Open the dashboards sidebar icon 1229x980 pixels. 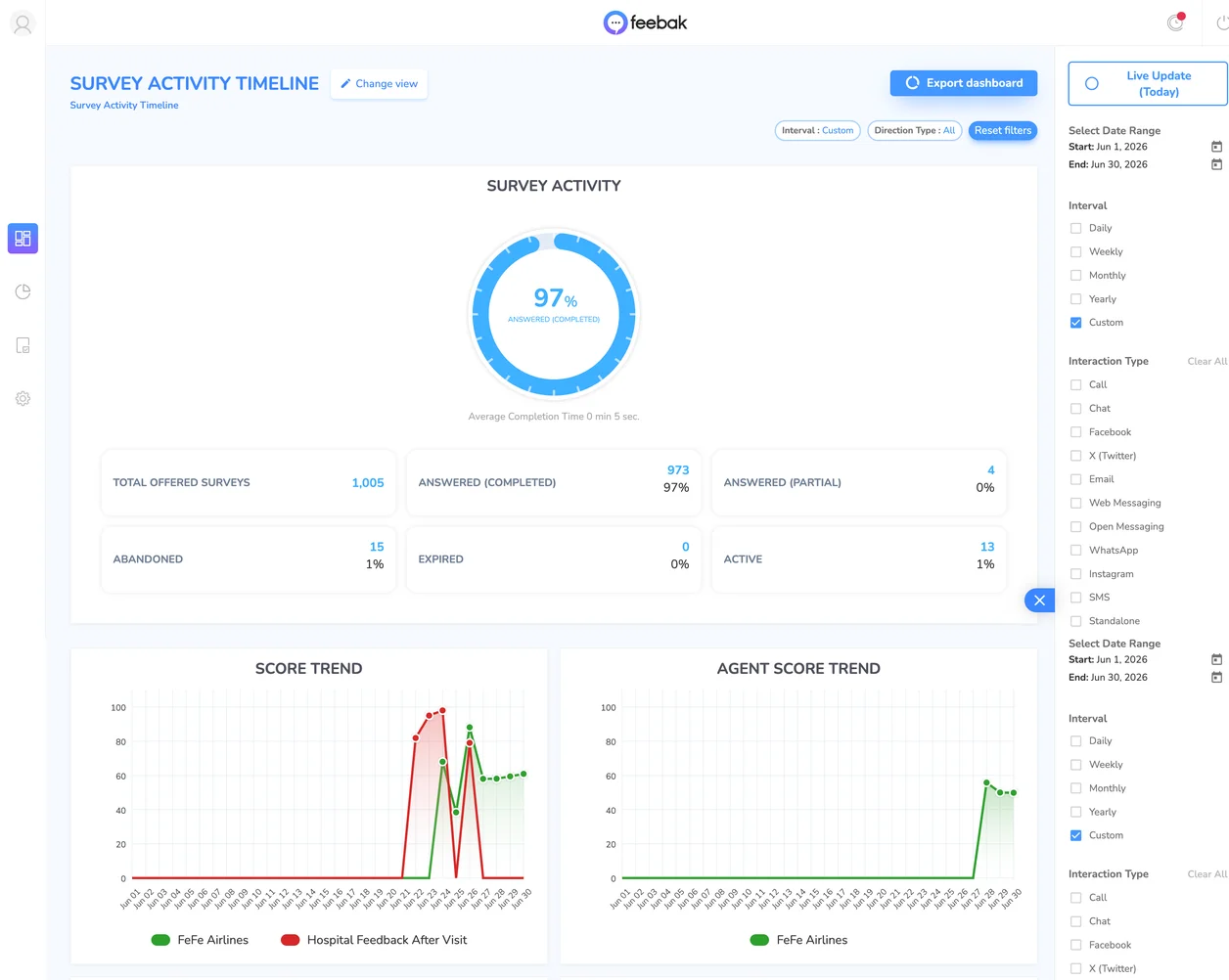pos(23,239)
